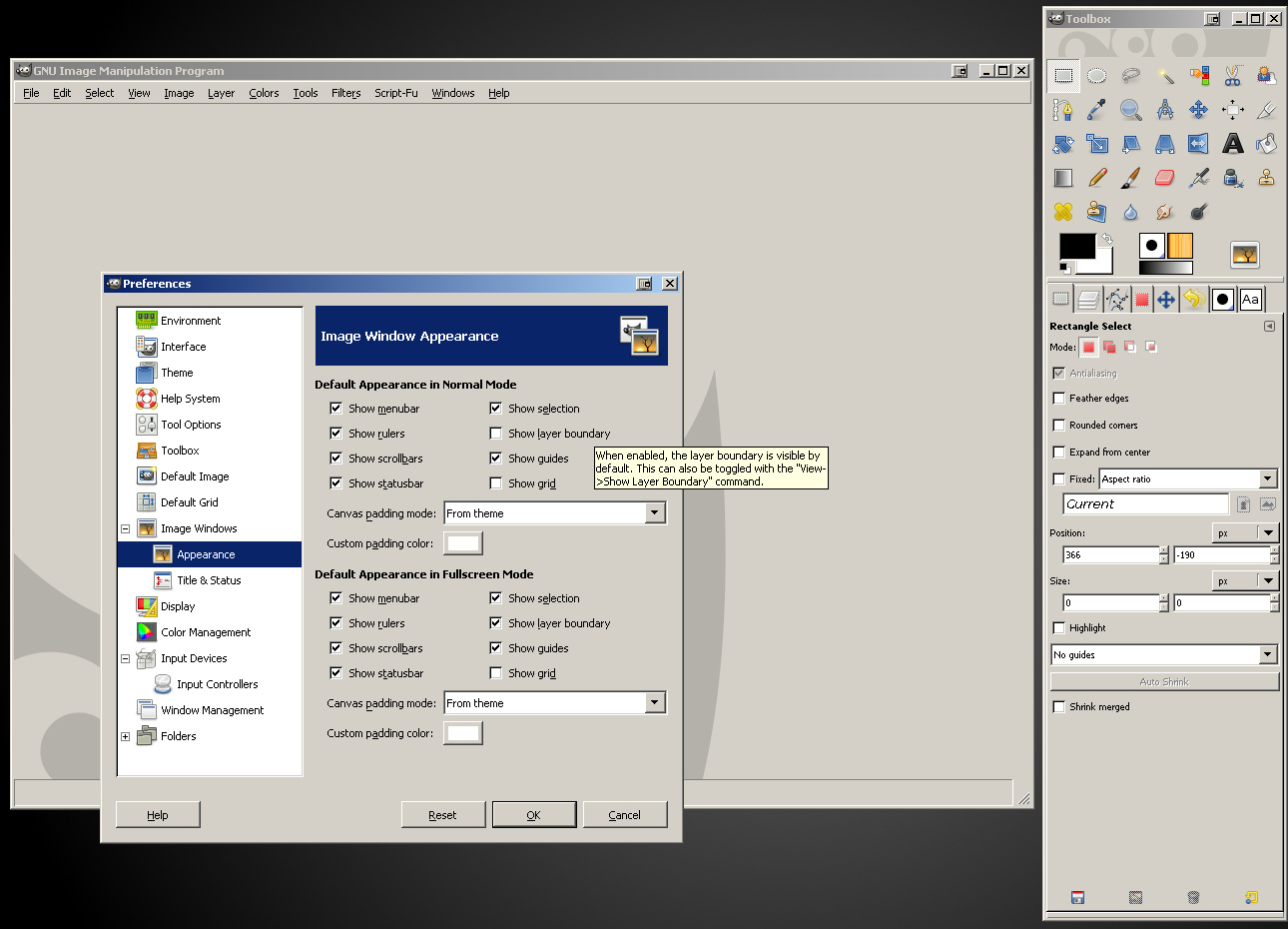Open the Colors menu
The height and width of the screenshot is (929, 1288).
[x=264, y=93]
